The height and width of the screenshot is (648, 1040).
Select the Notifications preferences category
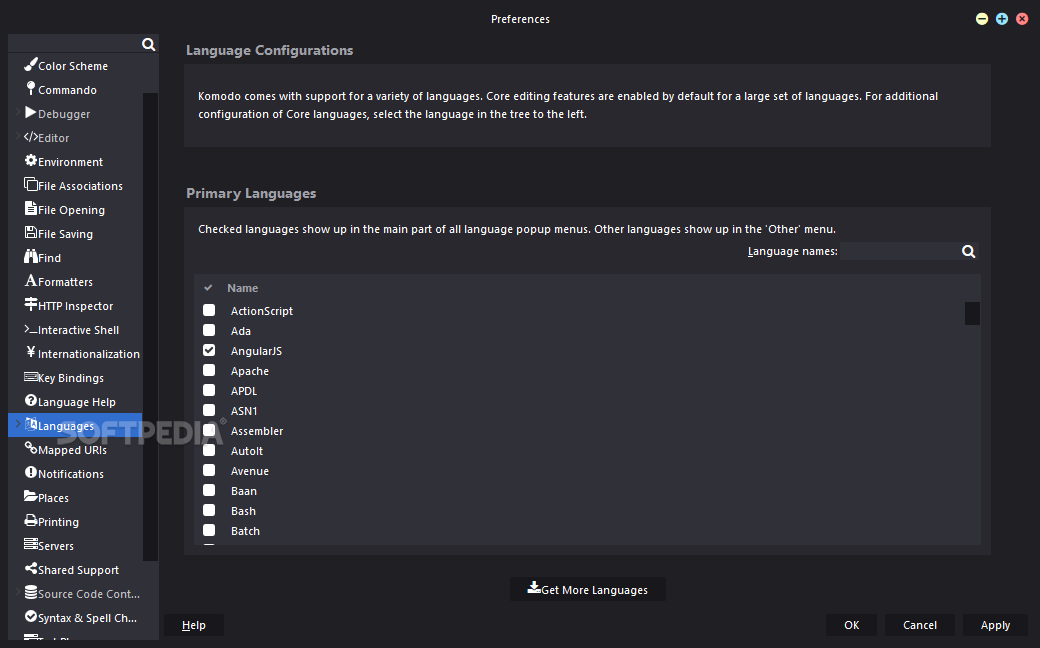[75, 474]
